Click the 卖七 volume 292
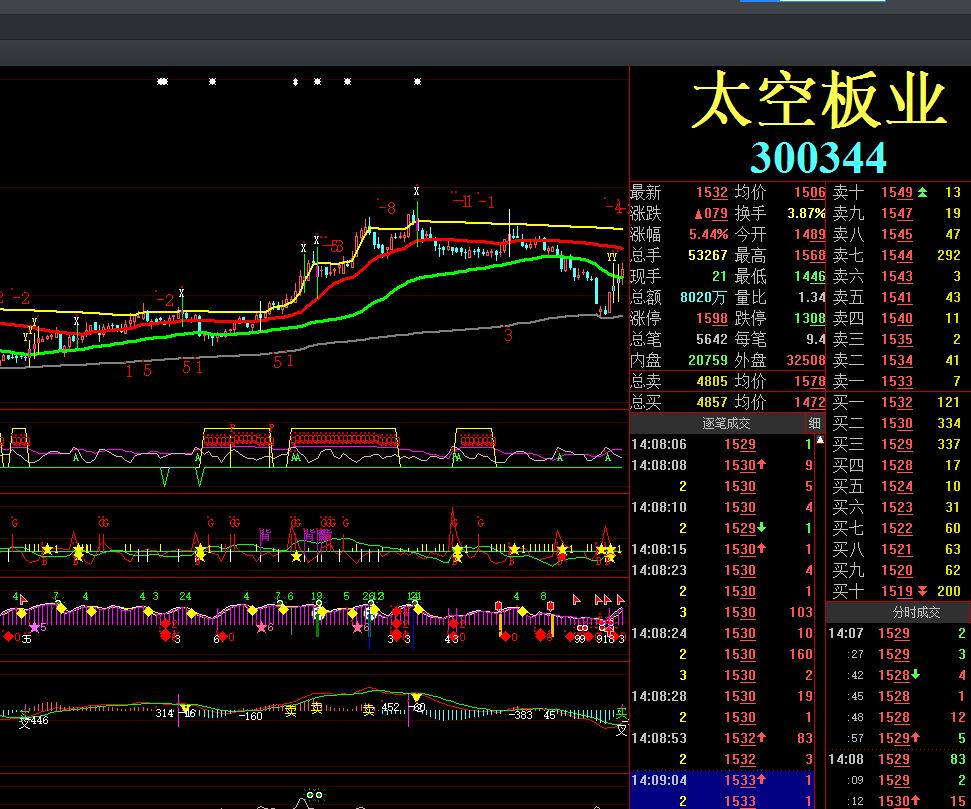This screenshot has width=971, height=809. click(x=949, y=255)
